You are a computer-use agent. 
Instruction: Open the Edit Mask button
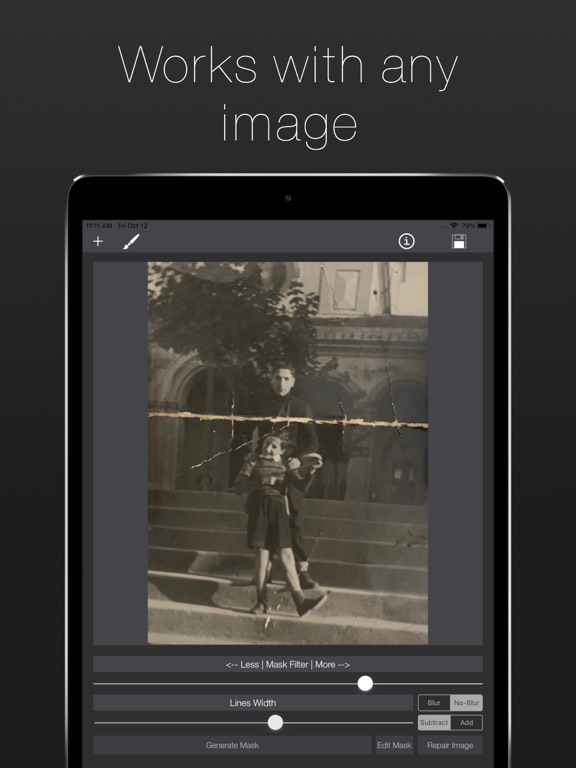click(x=394, y=745)
